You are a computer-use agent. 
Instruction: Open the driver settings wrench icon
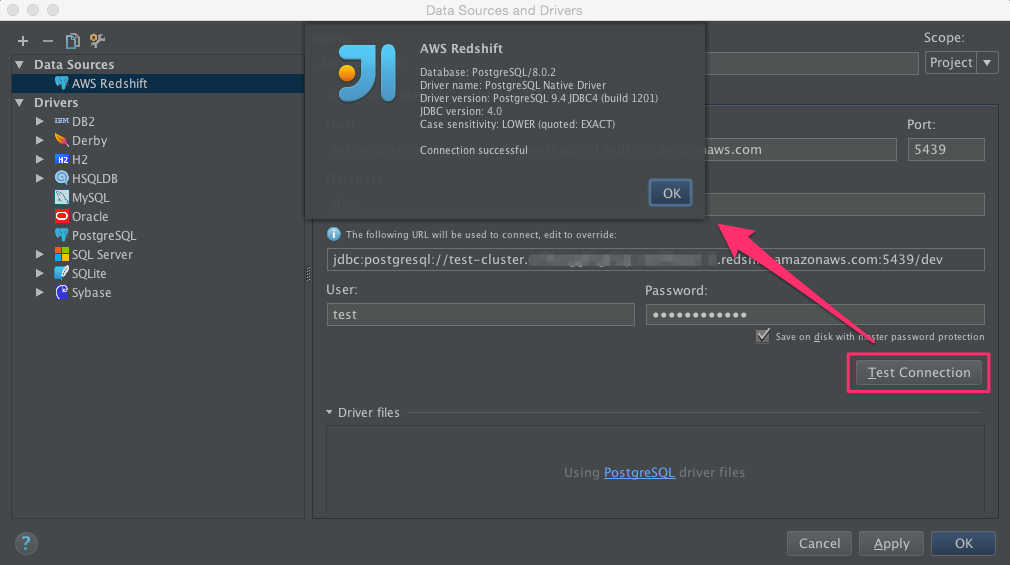point(97,41)
